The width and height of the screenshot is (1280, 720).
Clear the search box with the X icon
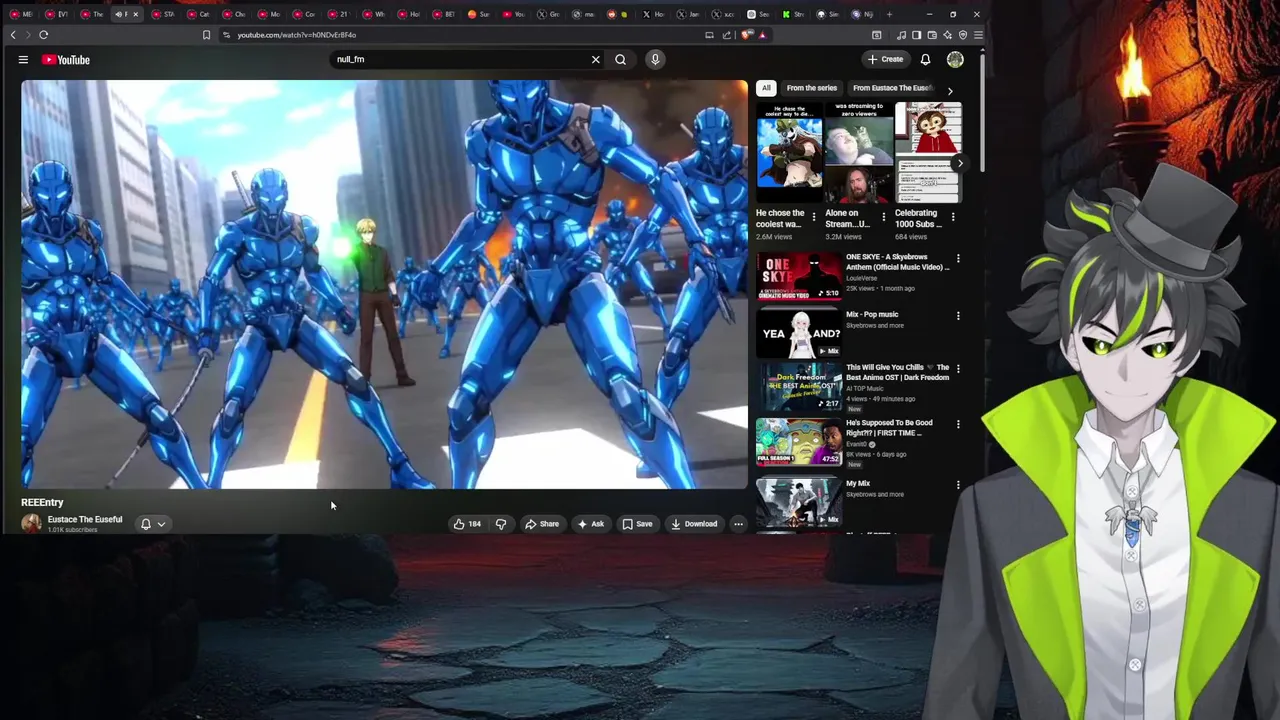click(x=596, y=59)
